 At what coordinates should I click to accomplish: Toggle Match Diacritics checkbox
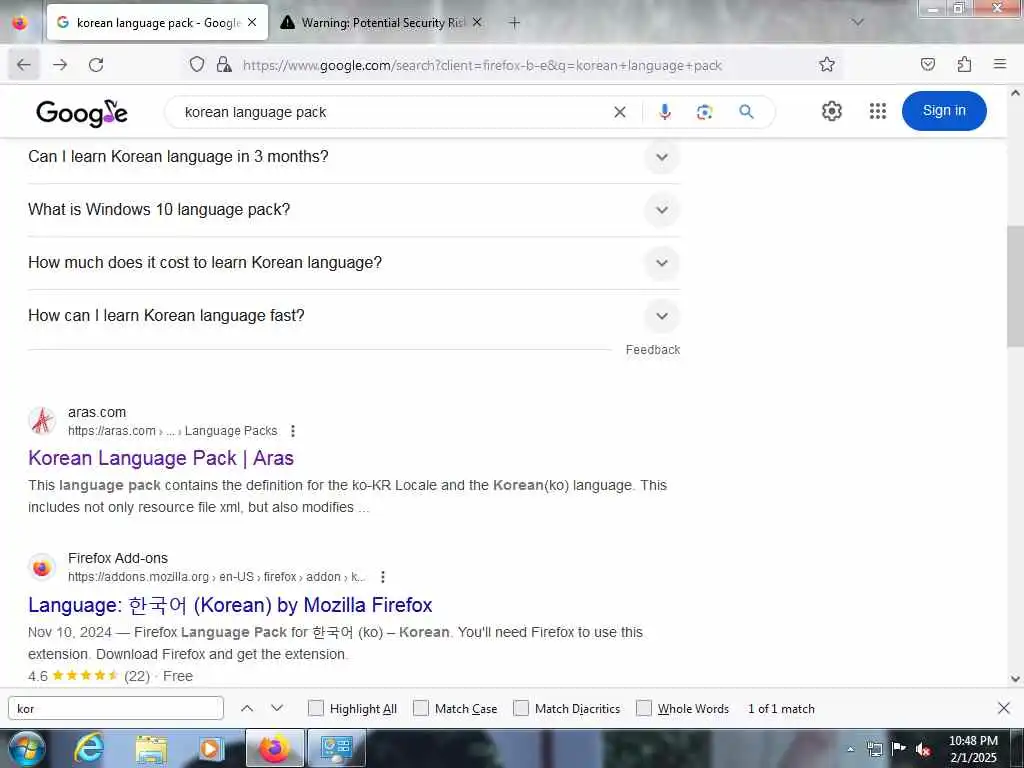(520, 709)
